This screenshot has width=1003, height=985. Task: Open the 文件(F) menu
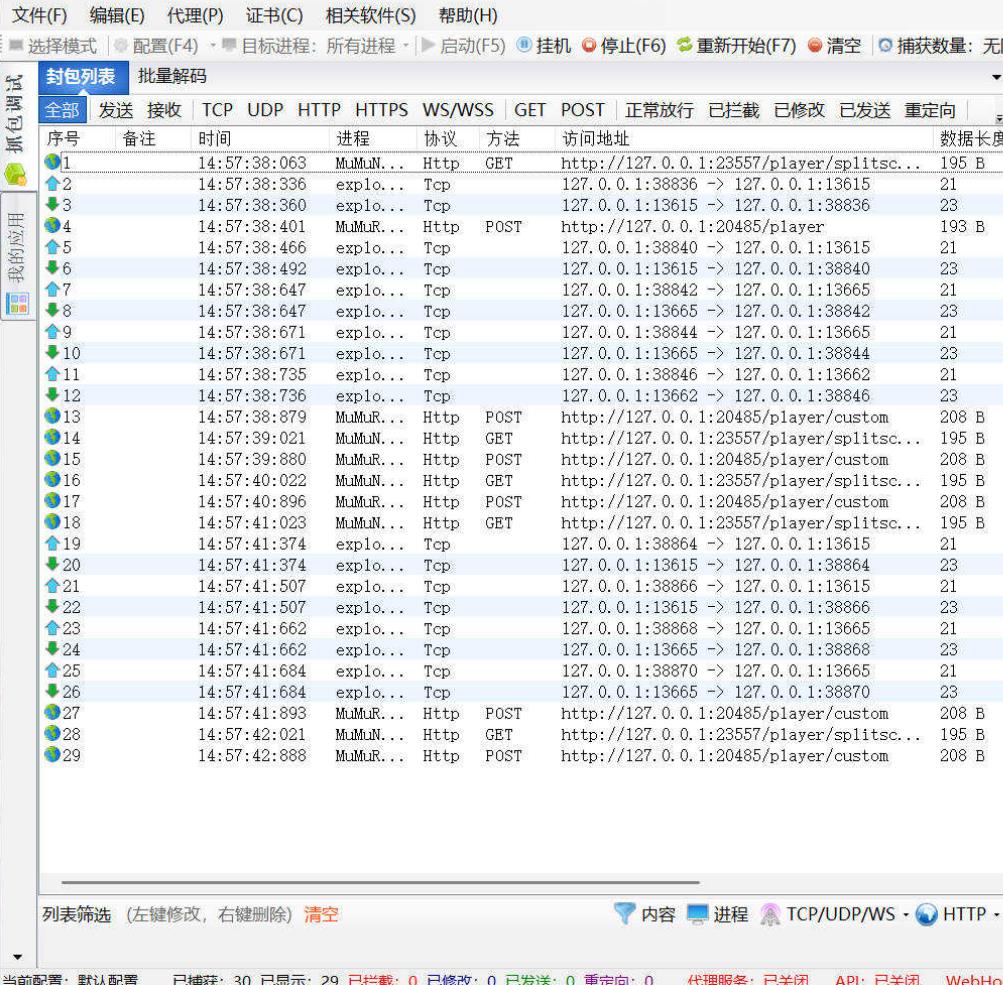click(40, 15)
